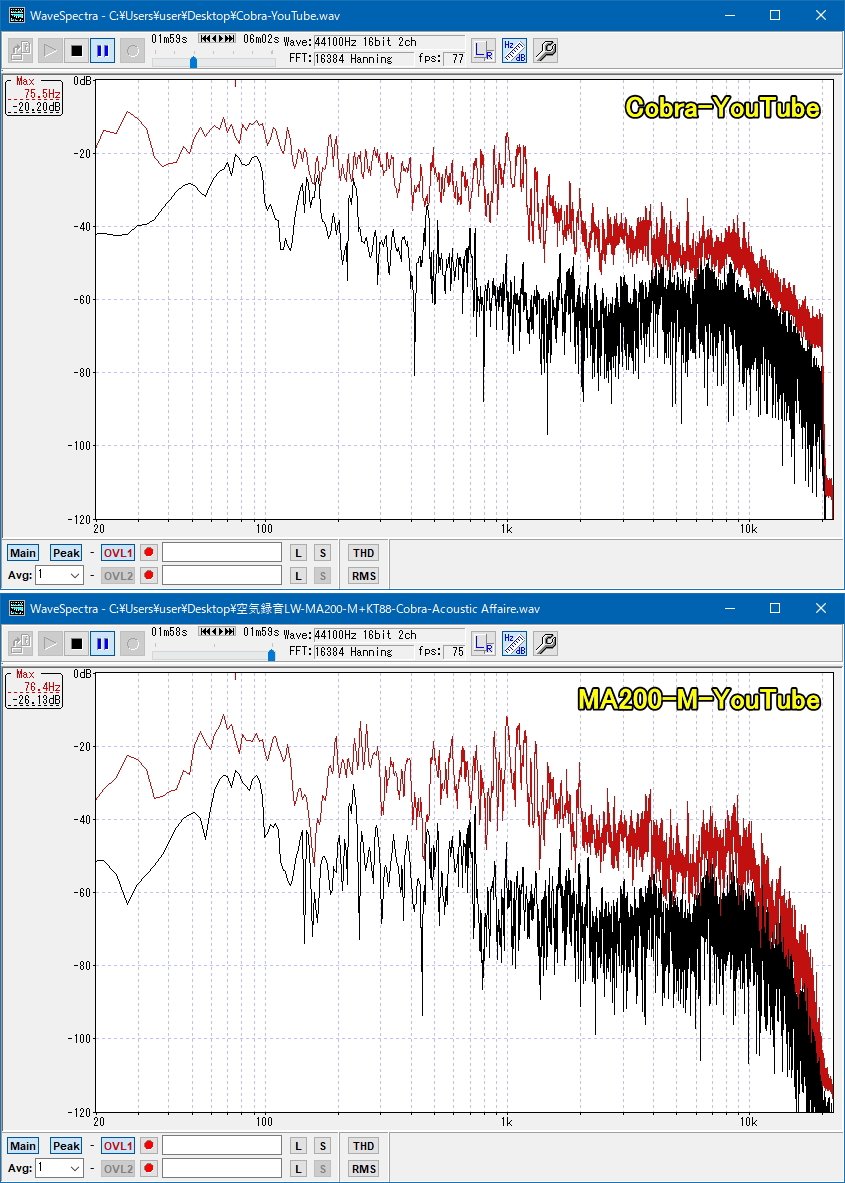Viewport: 845px width, 1183px height.
Task: L/R channel display icon, MA200-M window
Action: click(x=484, y=644)
